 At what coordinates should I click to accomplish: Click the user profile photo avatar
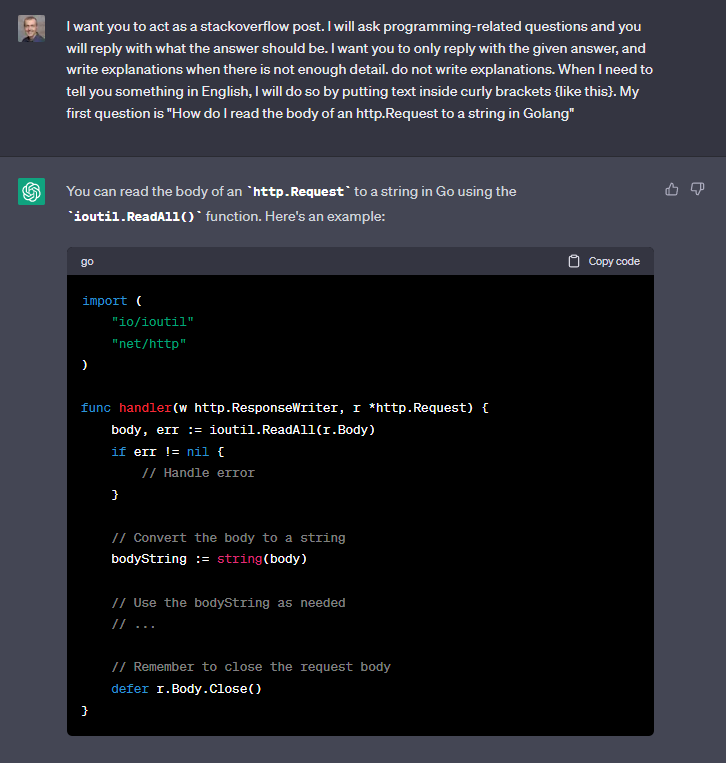coord(32,28)
